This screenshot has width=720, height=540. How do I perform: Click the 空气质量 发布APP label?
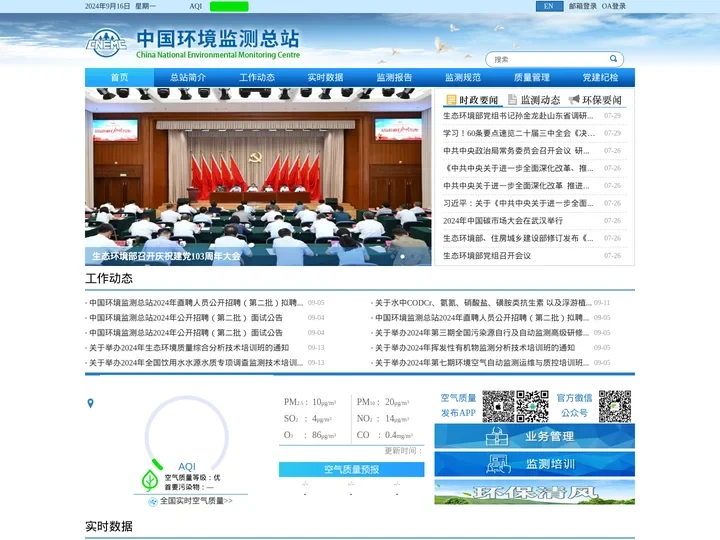[458, 405]
